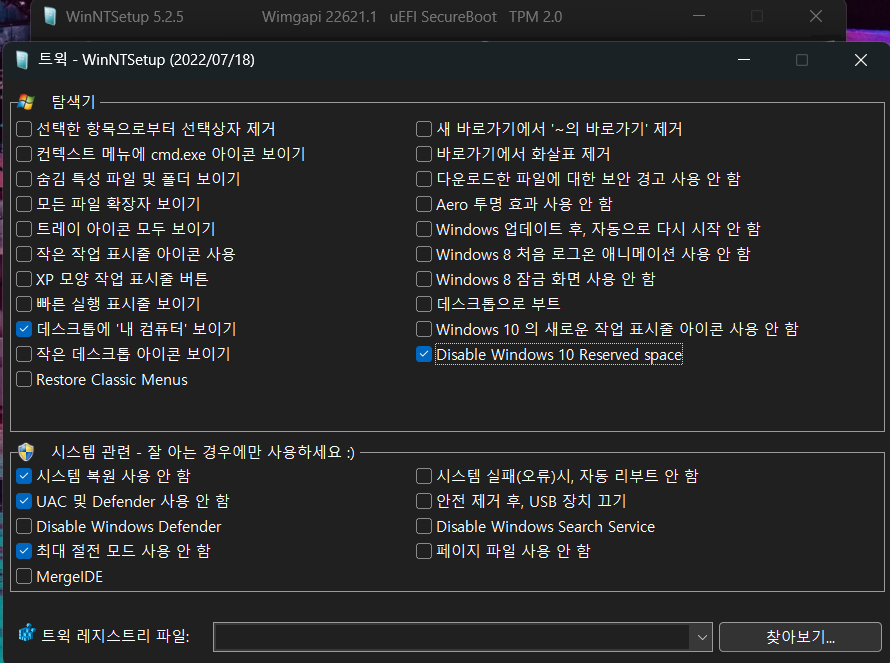
Task: Enable Windows 8 처음 로그온 애니메이션 사용 안 함
Action: (x=424, y=254)
